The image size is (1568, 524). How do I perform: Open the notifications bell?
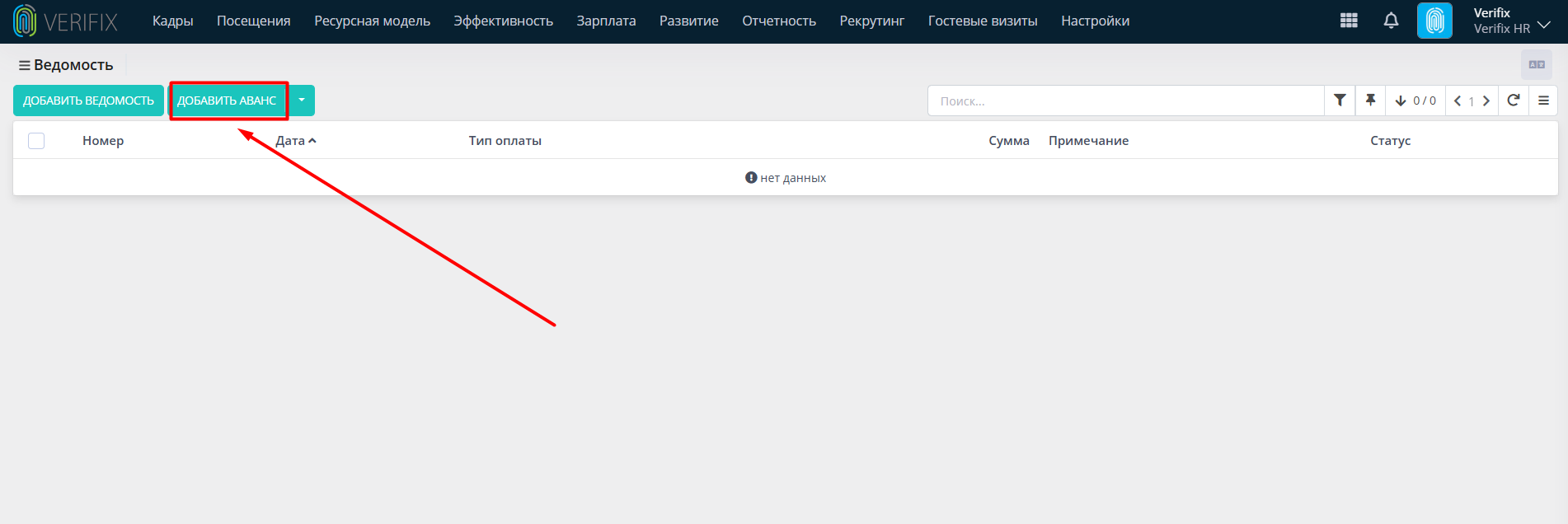1391,21
